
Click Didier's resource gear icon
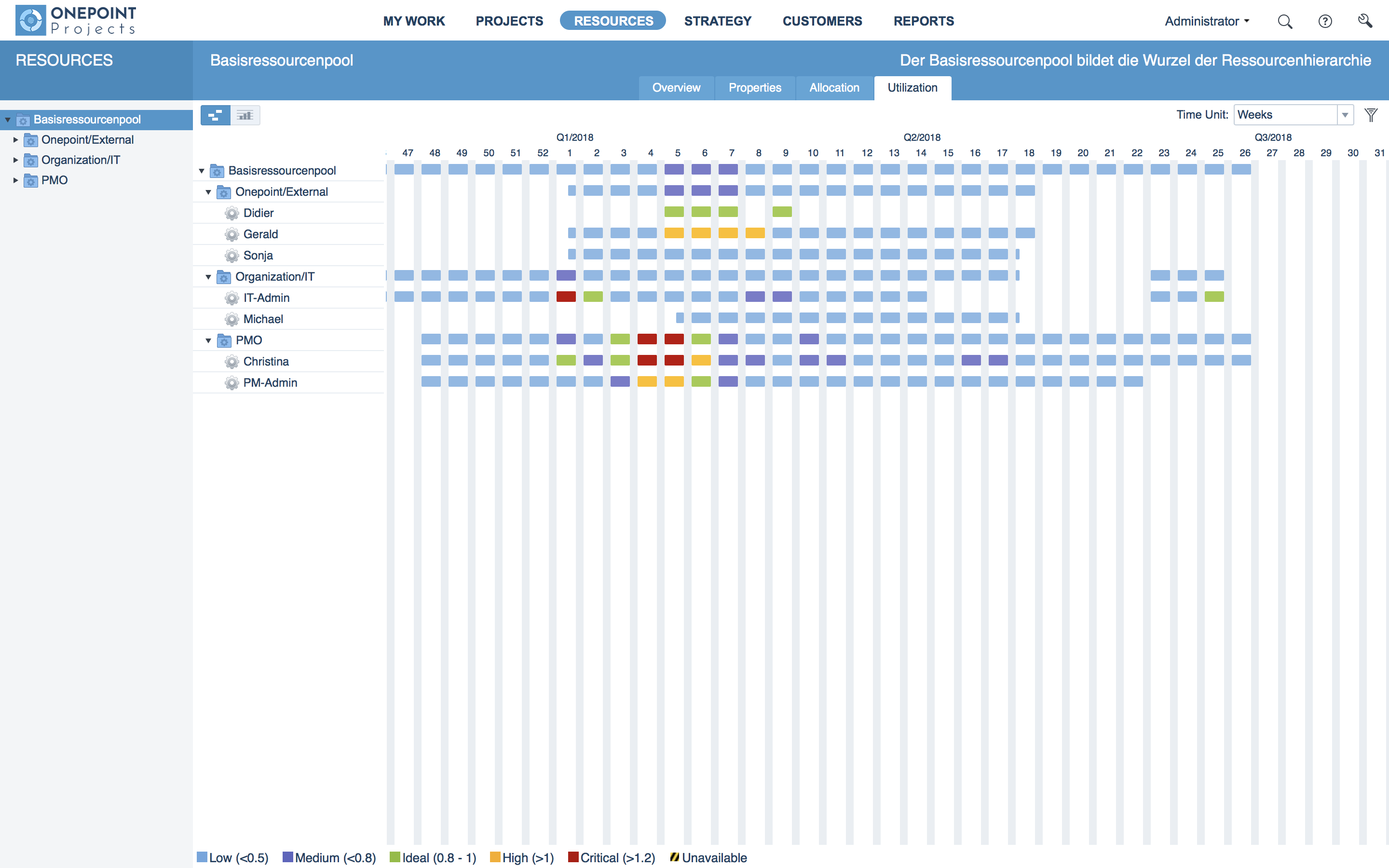(232, 214)
